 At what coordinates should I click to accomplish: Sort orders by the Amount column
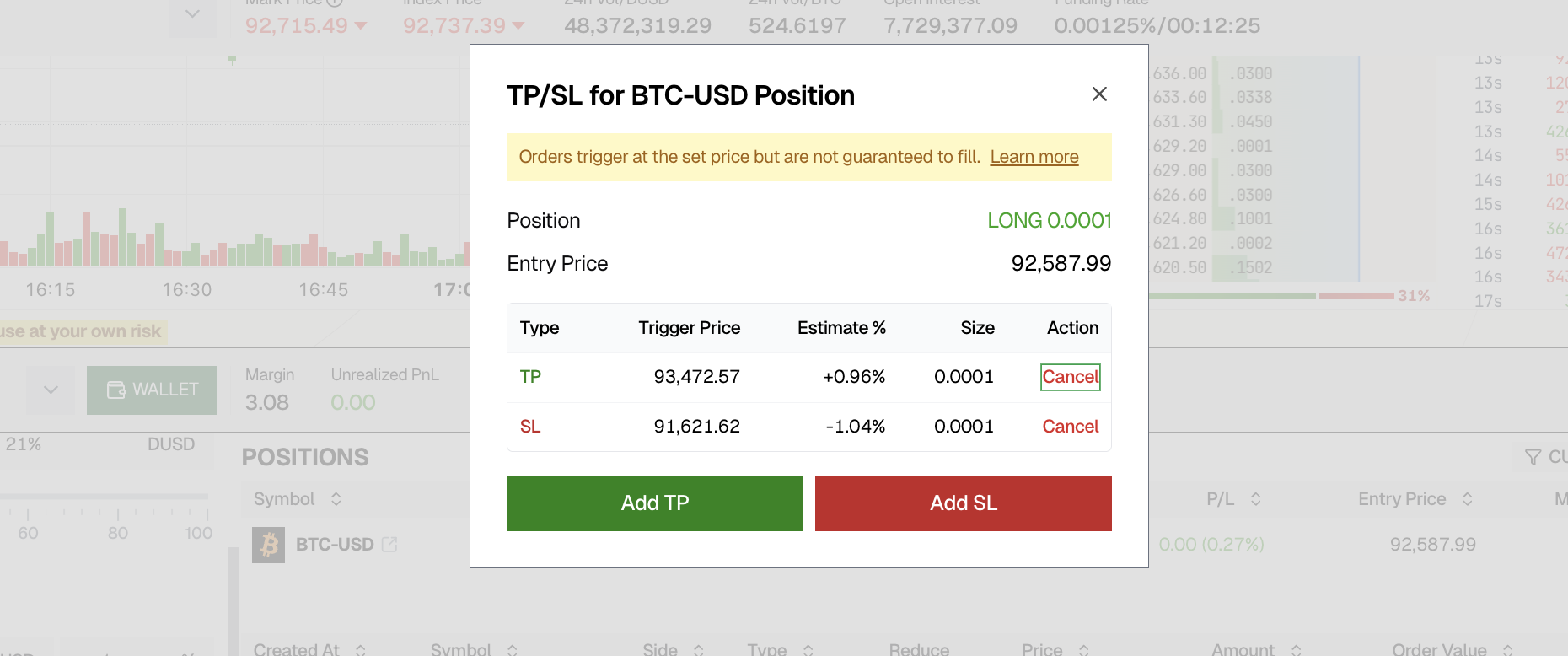pos(1297,649)
